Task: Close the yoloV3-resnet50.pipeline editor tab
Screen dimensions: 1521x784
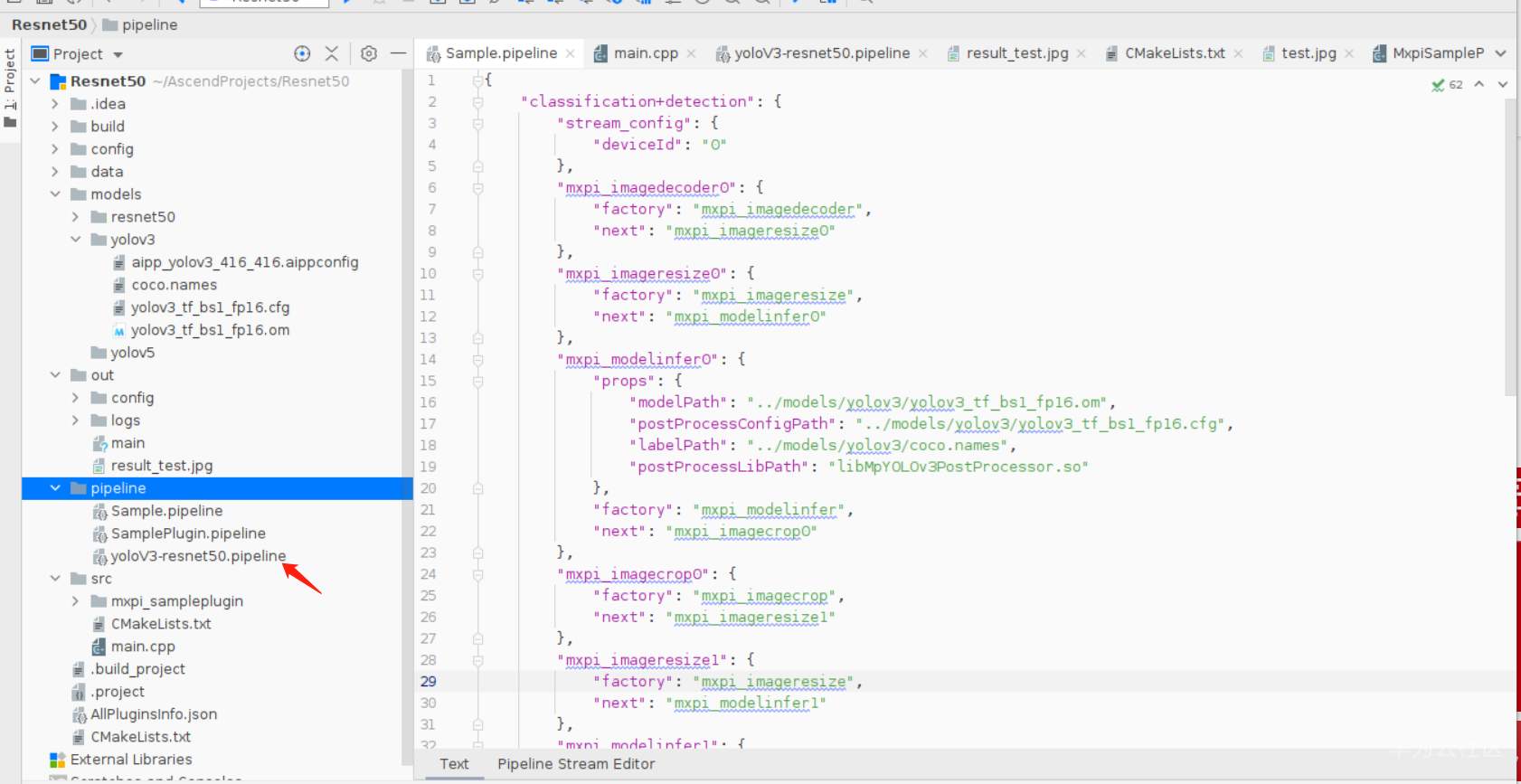Action: point(922,53)
